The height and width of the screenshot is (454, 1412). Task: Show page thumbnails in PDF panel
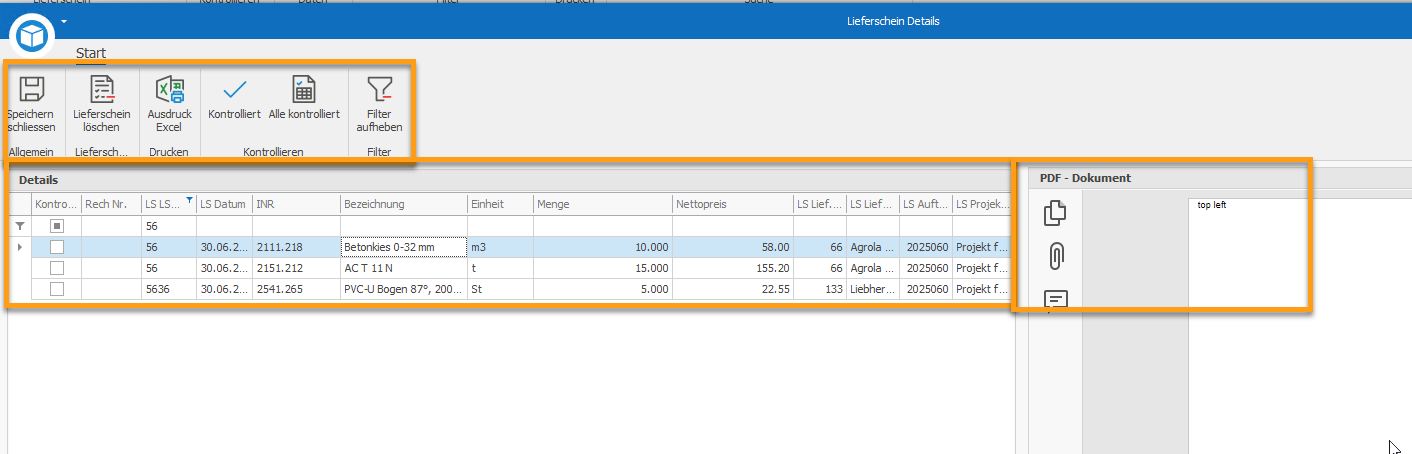pos(1055,213)
